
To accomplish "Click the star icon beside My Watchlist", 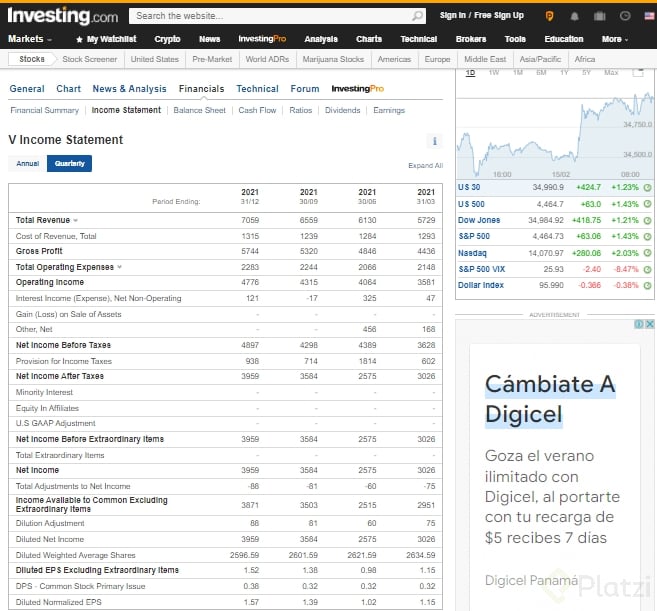I will (x=79, y=39).
